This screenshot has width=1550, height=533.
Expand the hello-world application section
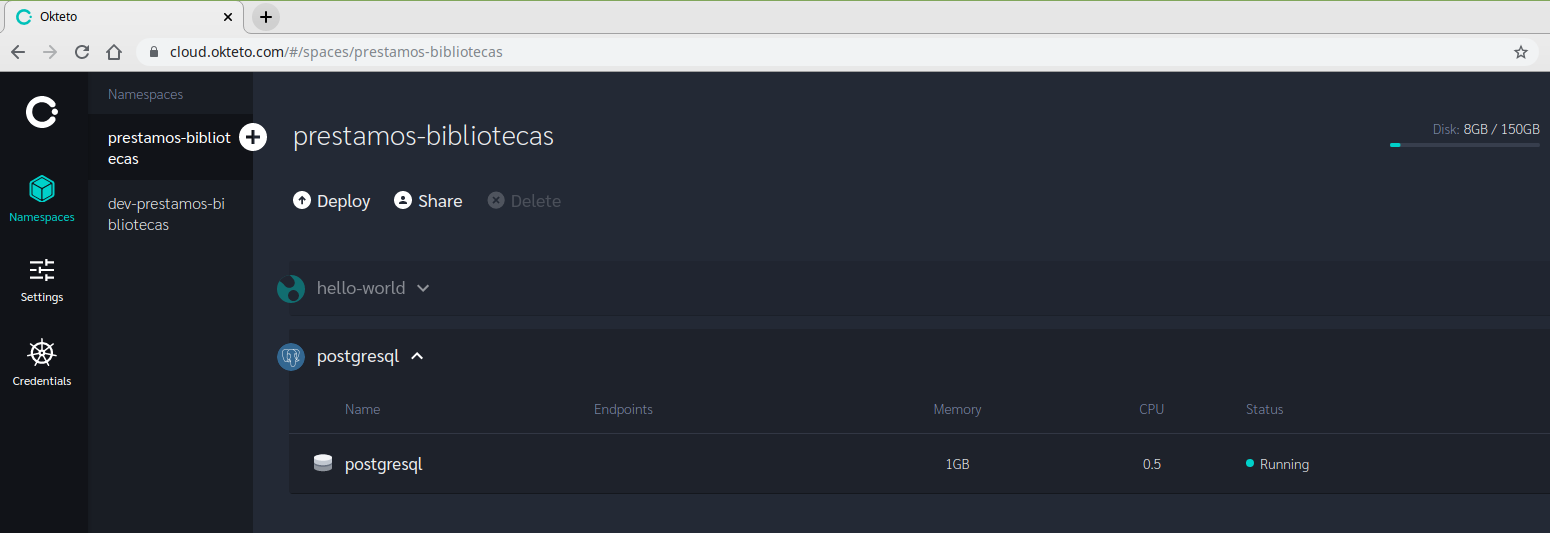[x=423, y=288]
